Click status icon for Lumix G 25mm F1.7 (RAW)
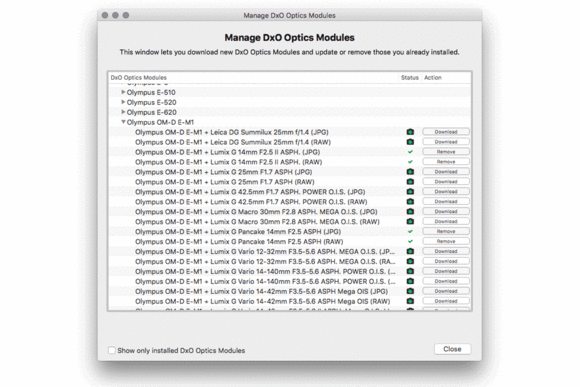The height and width of the screenshot is (387, 580). click(410, 182)
